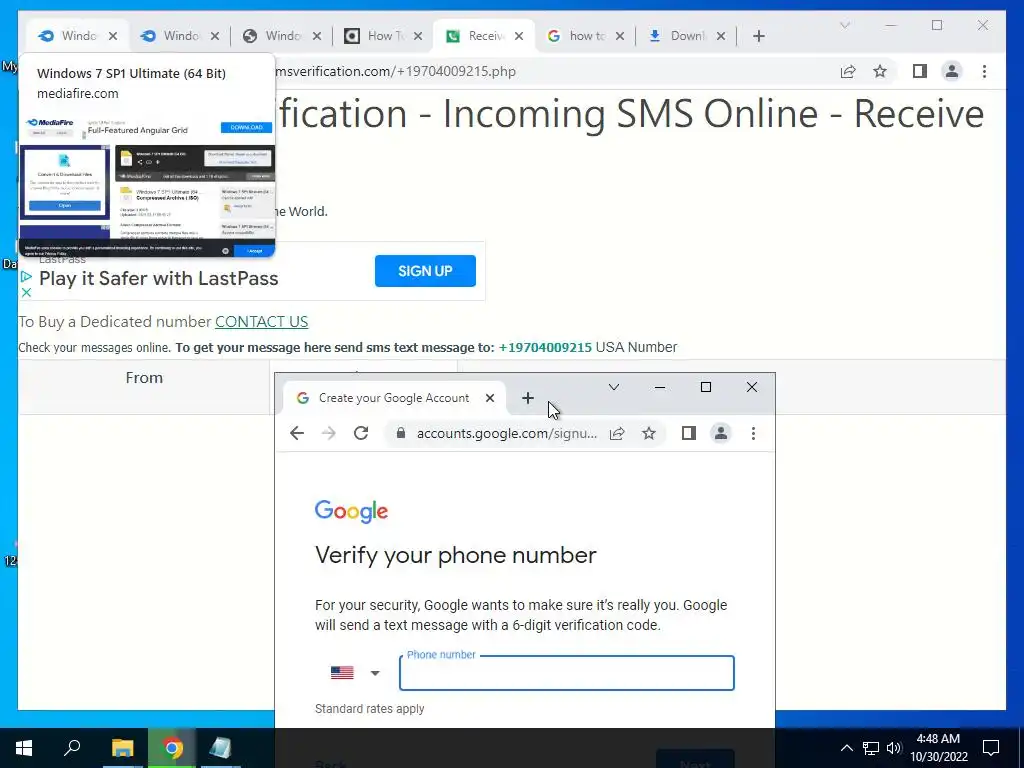1024x768 pixels.
Task: Click the Google logo
Action: [x=351, y=511]
